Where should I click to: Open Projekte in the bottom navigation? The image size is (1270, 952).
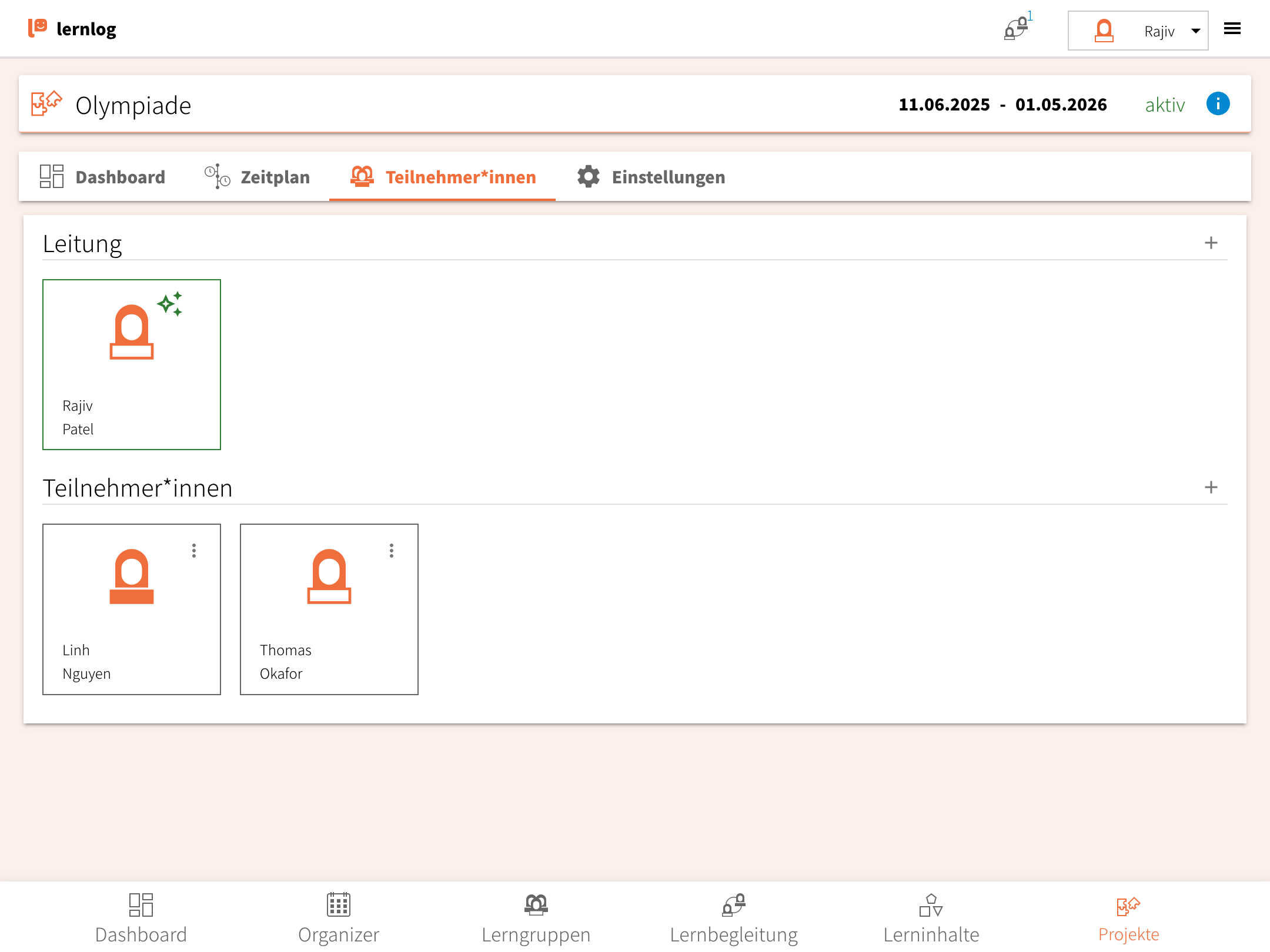click(x=1128, y=918)
